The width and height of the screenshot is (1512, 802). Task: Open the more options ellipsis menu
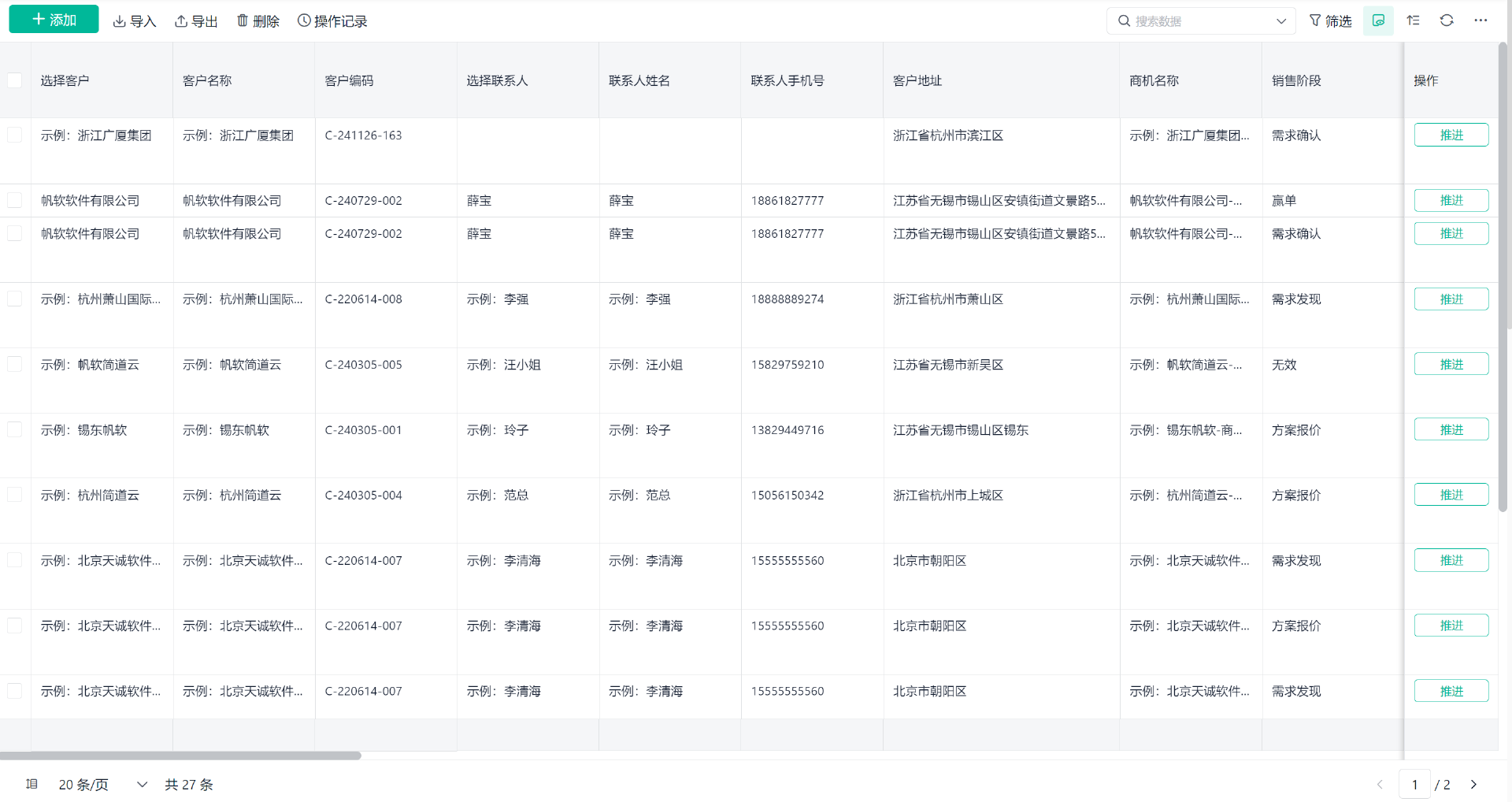coord(1480,20)
